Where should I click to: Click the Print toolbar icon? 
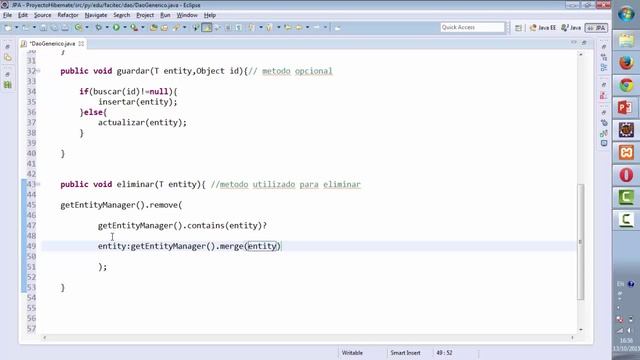pyautogui.click(x=65, y=28)
